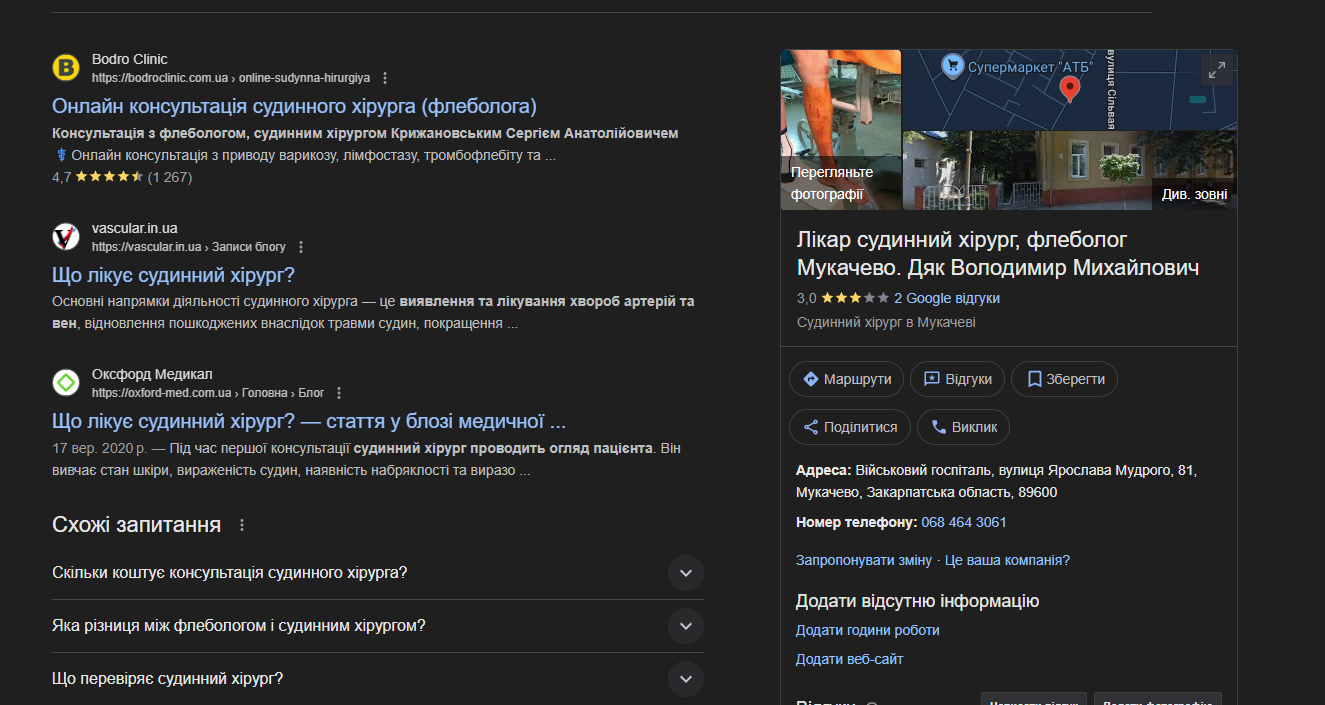Open options menu for vascular.in.ua result

301,247
